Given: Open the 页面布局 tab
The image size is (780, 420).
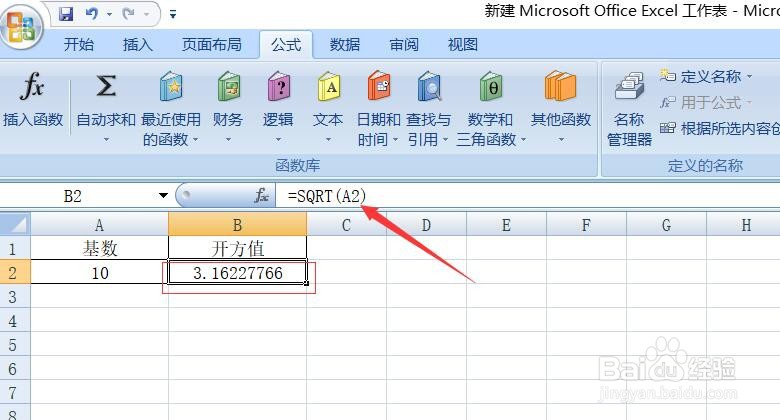Looking at the screenshot, I should pos(211,45).
